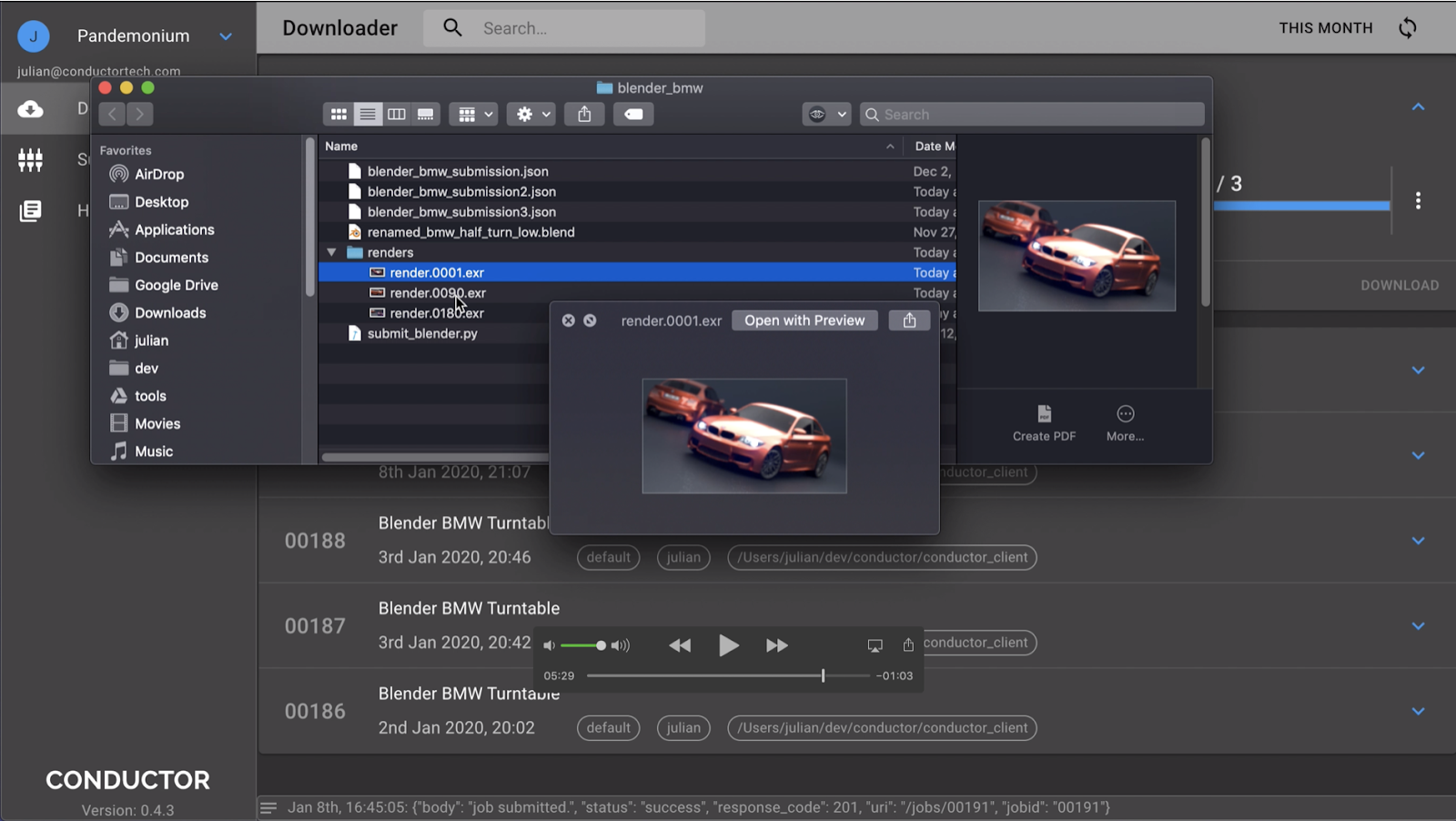Click Open with Preview button
Screen dimensions: 1456x821
pyautogui.click(x=804, y=320)
